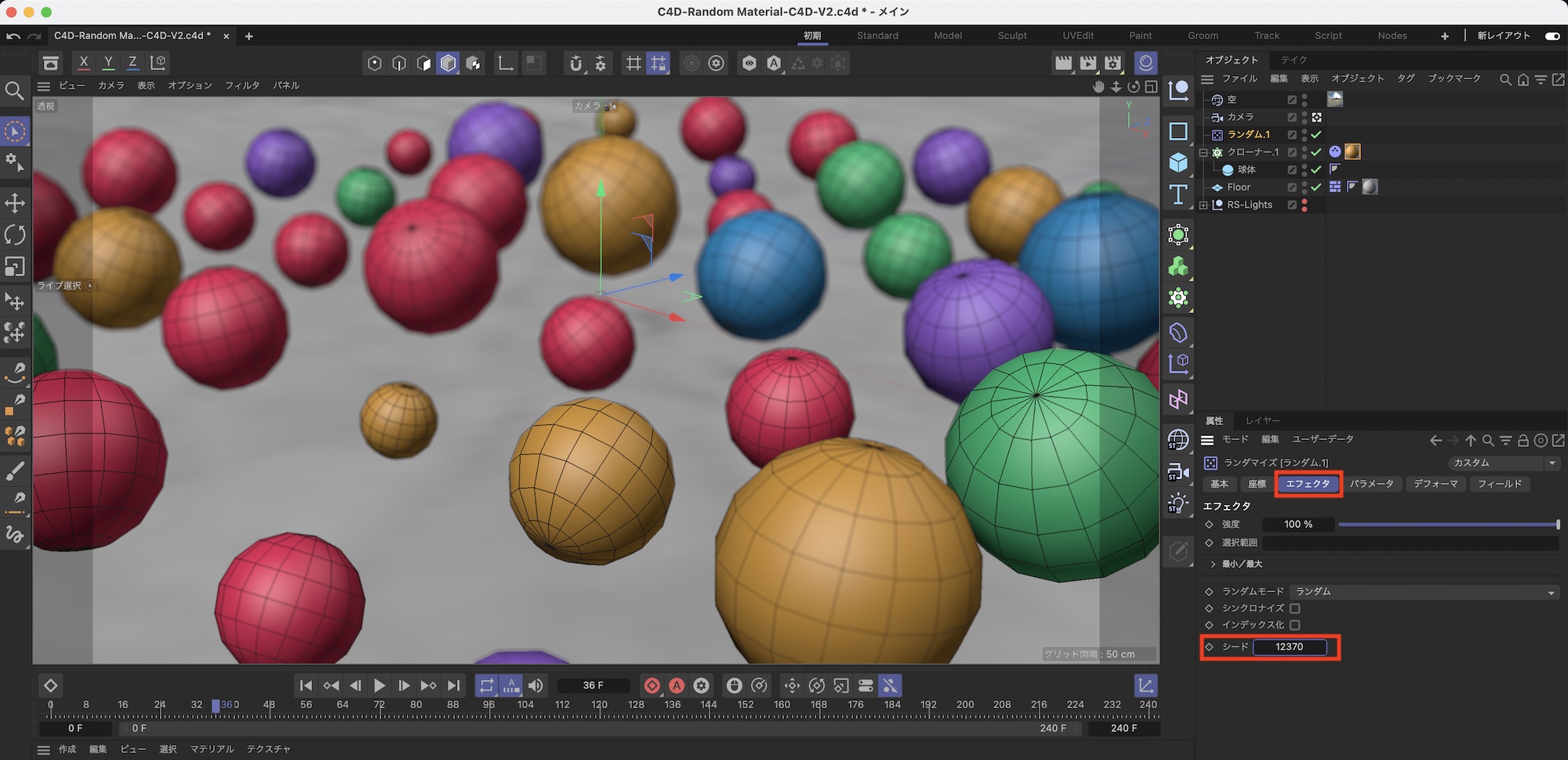
Task: Enable the シンクロナイズ checkbox
Action: [1294, 609]
